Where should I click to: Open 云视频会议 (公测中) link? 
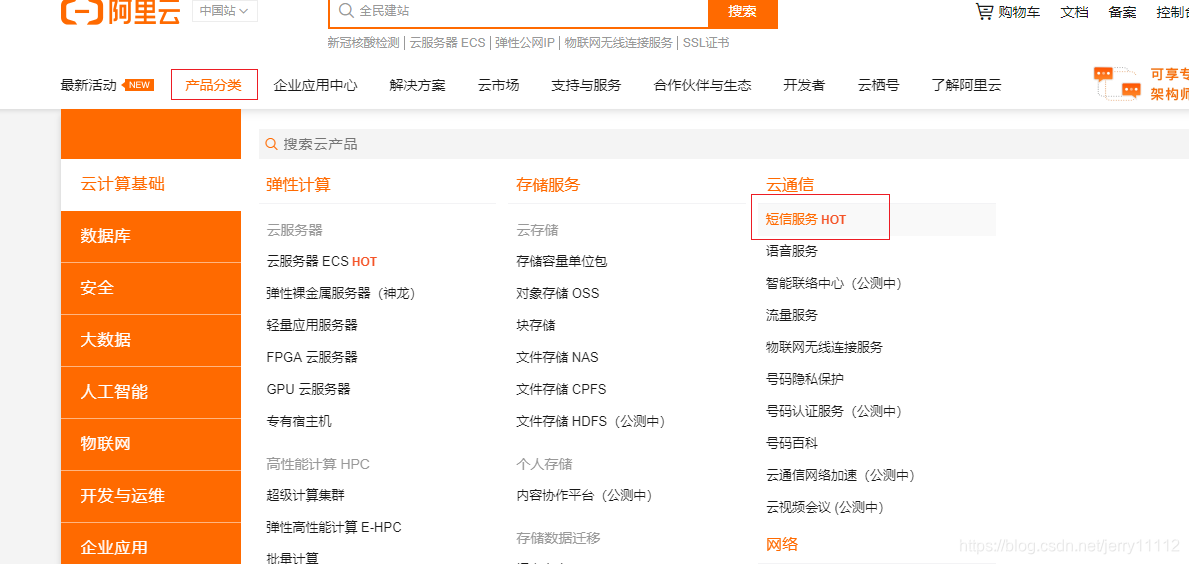(825, 507)
